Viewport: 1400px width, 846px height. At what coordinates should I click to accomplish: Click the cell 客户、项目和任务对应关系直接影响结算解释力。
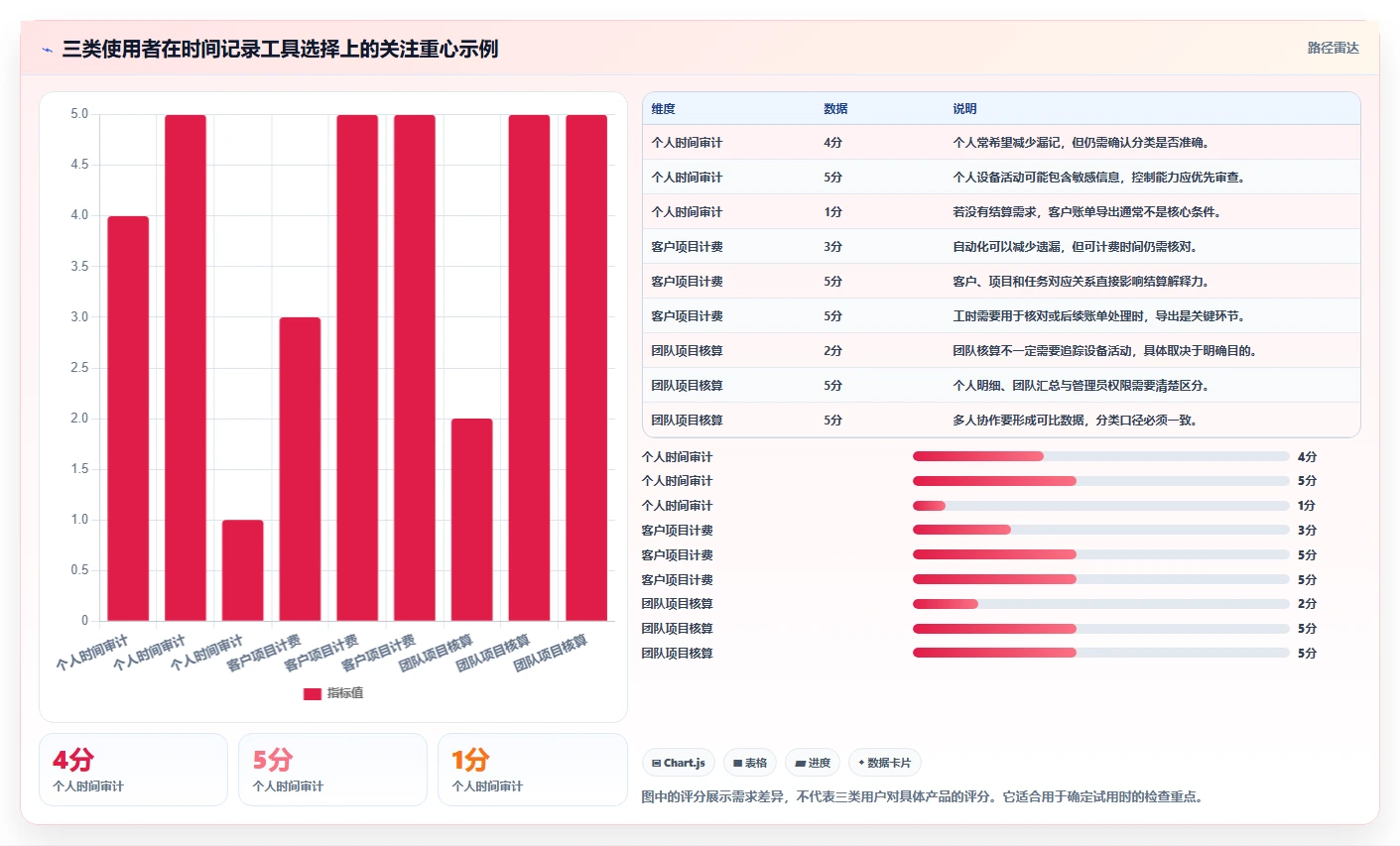click(1081, 282)
